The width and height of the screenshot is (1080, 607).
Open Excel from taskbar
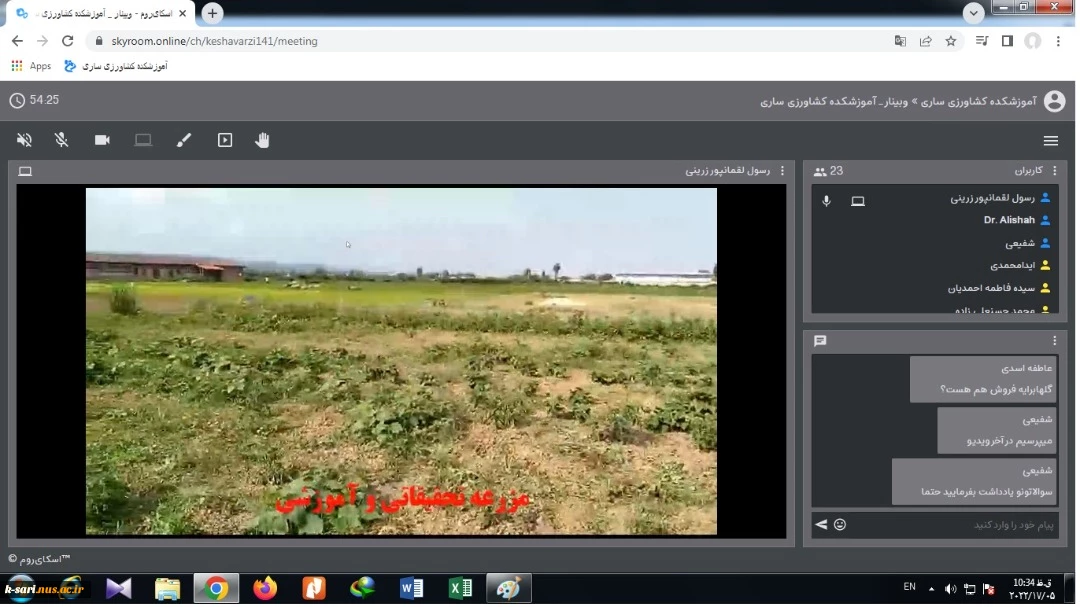pos(460,590)
